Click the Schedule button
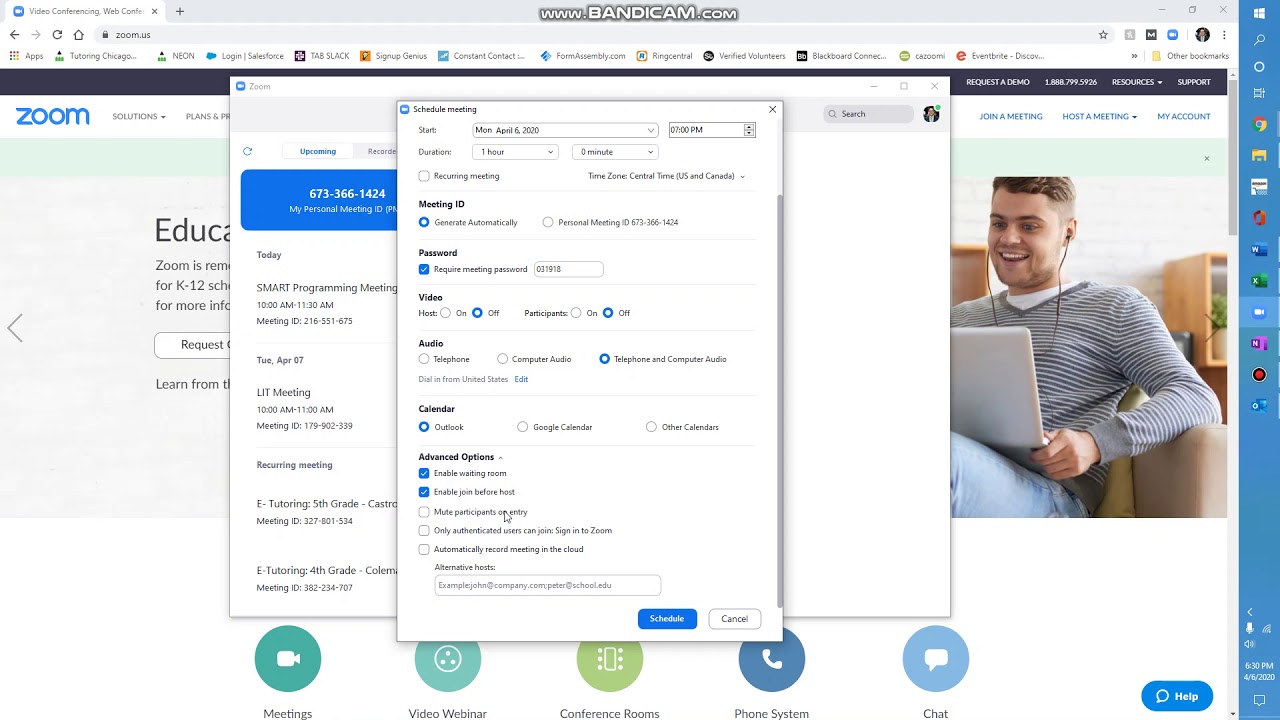Screen dimensions: 1280x720 pyautogui.click(x=667, y=619)
